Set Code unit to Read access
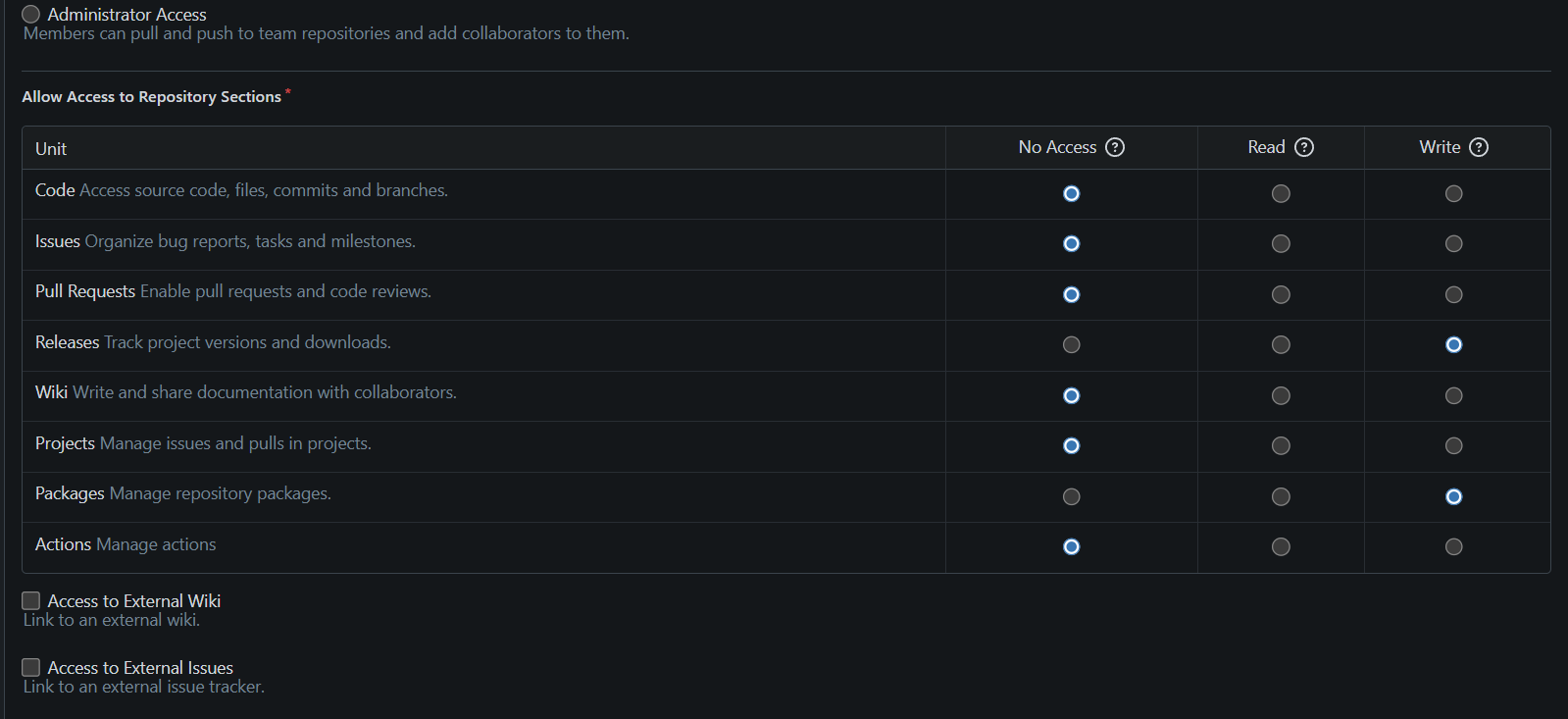Screen dimensions: 1568x719 tap(1281, 194)
